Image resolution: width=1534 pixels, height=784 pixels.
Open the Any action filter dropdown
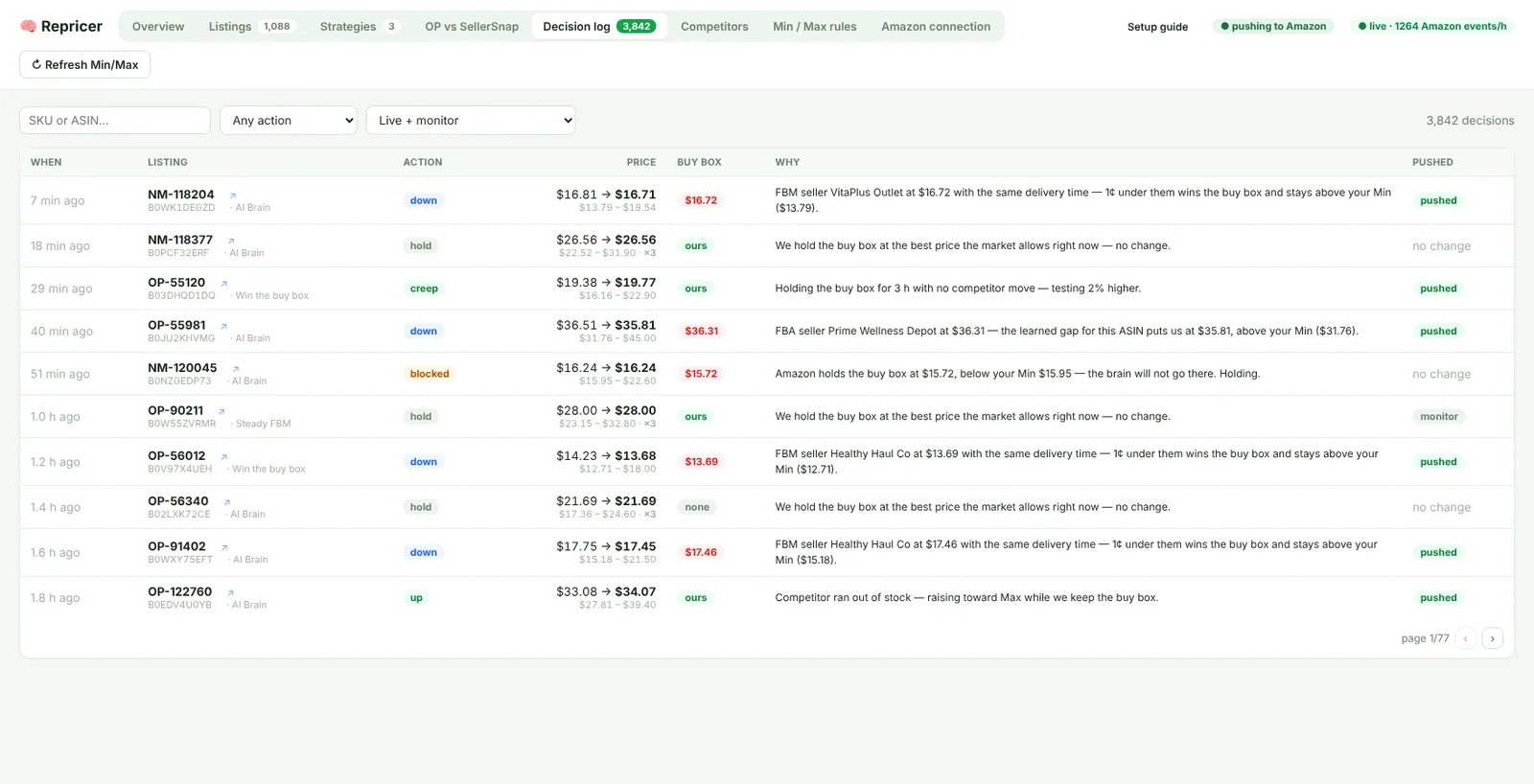click(289, 120)
